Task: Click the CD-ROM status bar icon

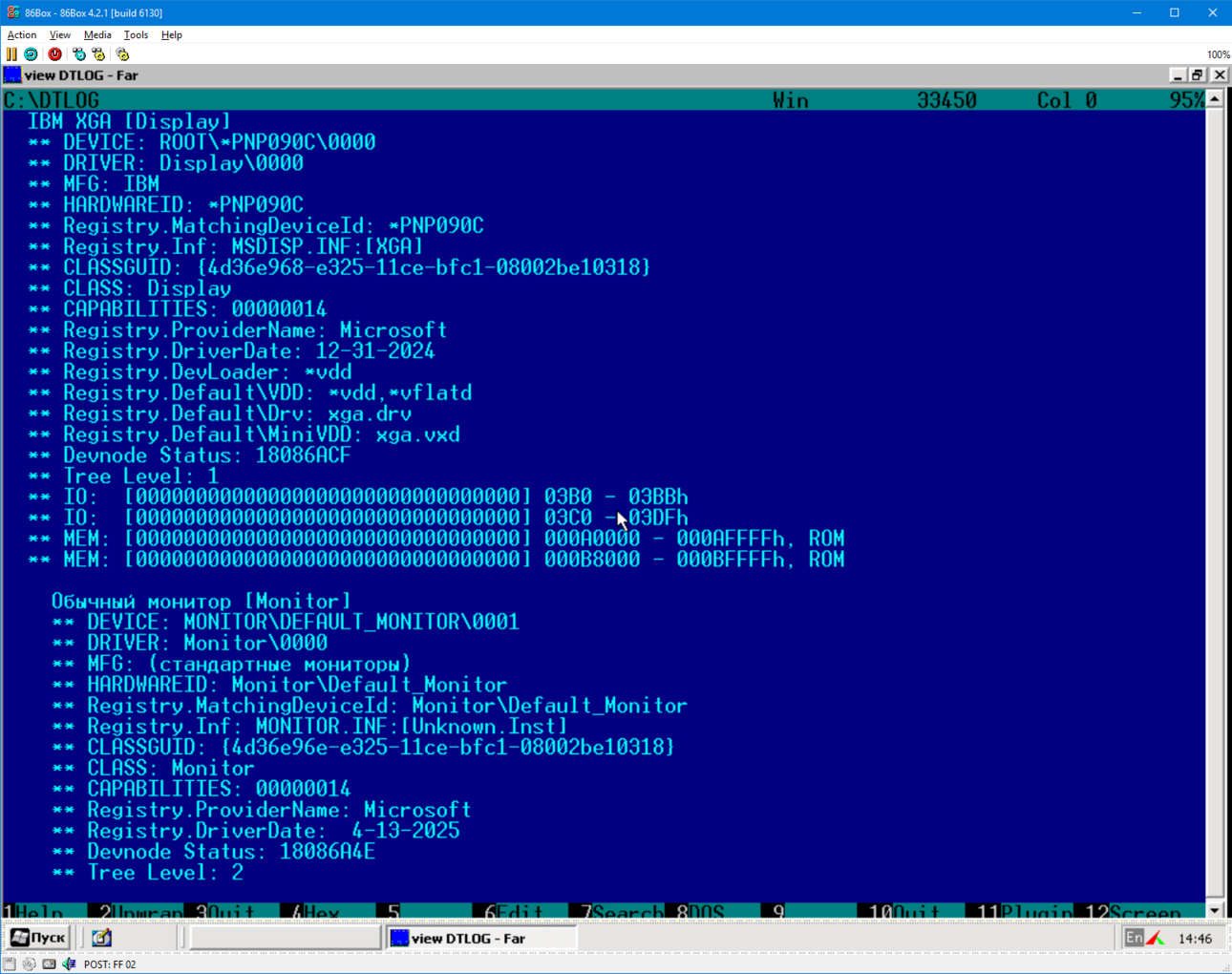Action: 30,964
